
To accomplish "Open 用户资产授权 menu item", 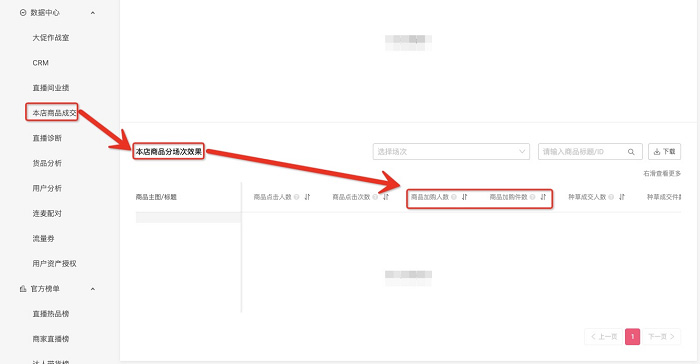I will [54, 264].
